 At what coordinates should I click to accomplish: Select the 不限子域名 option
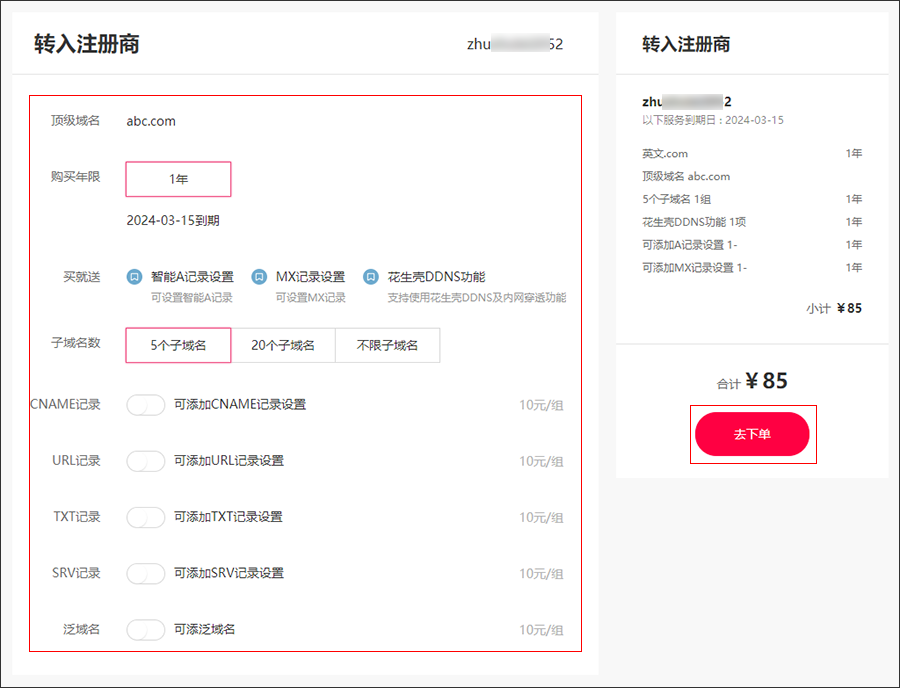tap(387, 345)
